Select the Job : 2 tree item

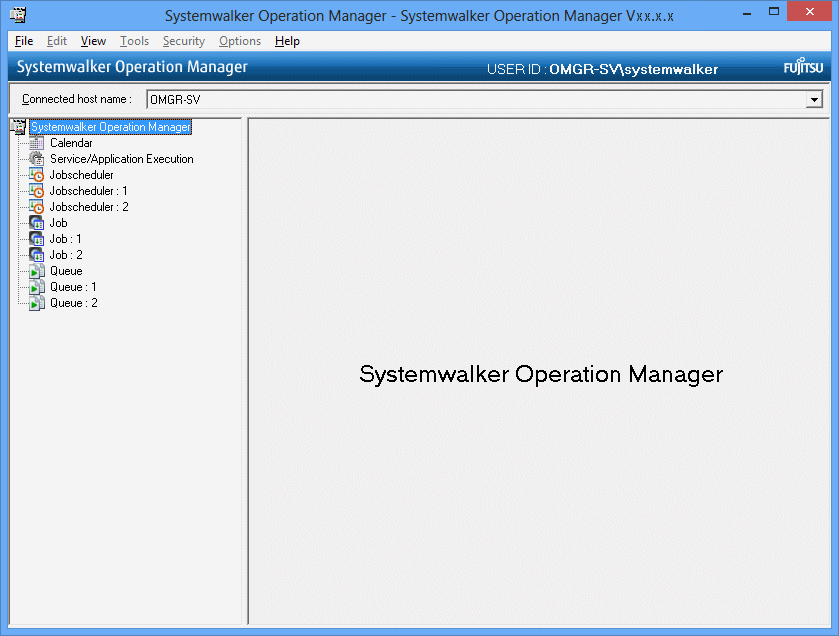[x=66, y=255]
